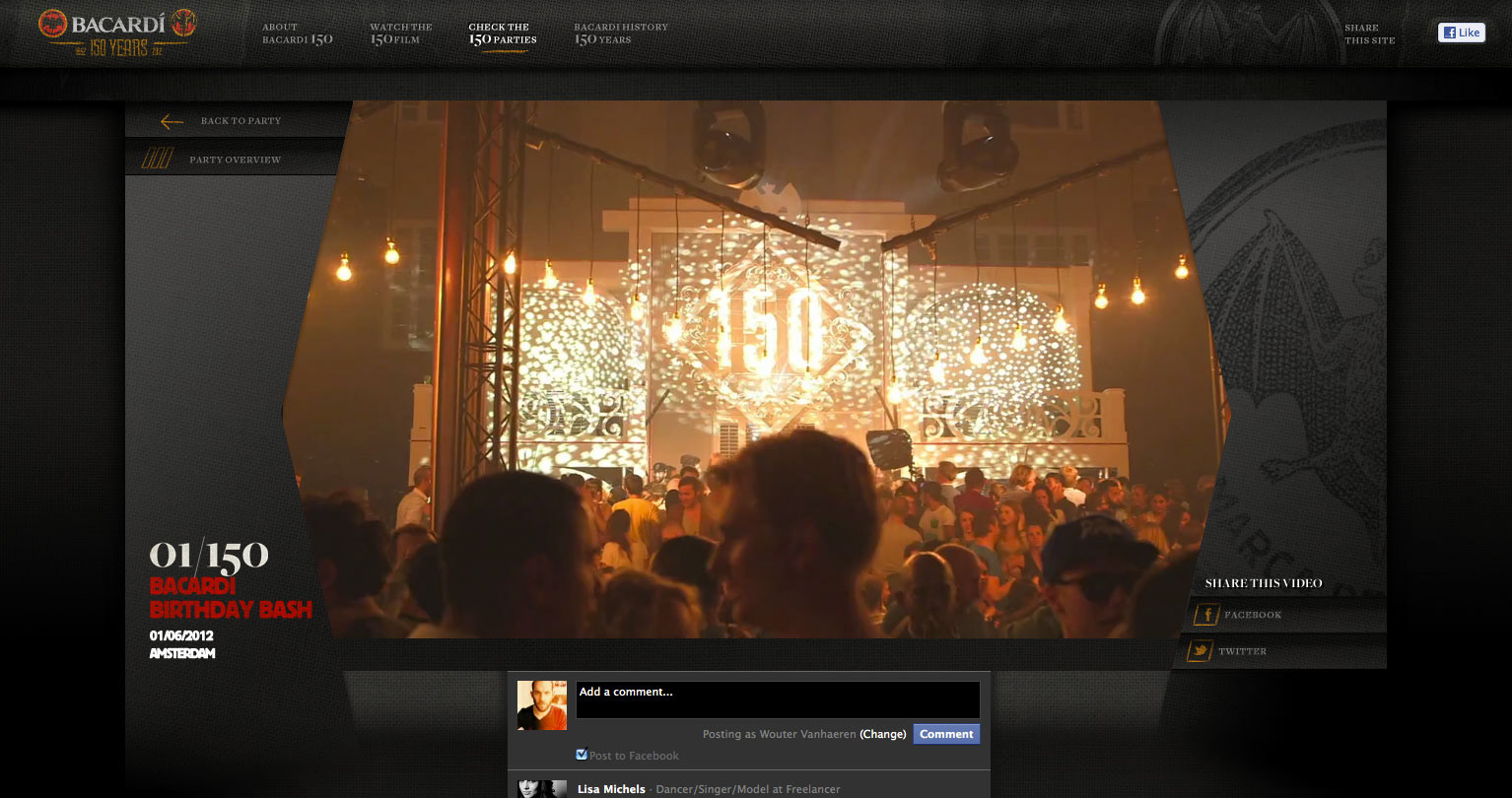Open Watch the 150 Film menu item

[x=401, y=33]
